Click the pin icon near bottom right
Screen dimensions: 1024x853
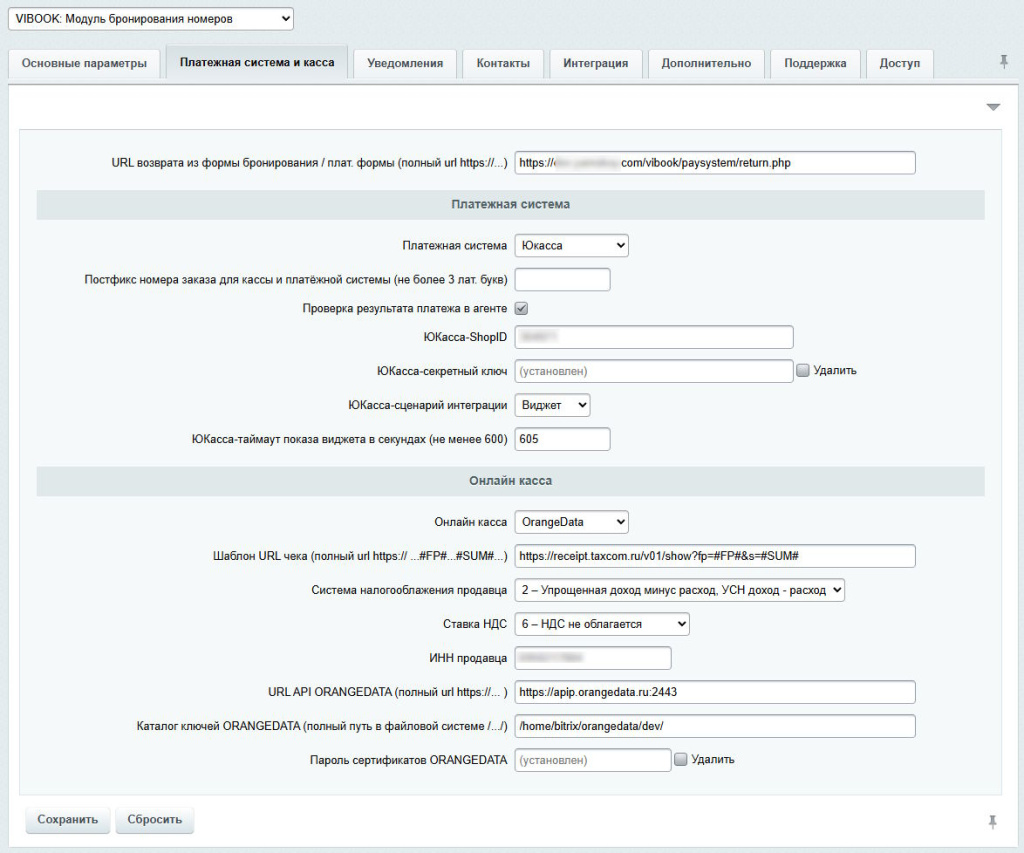click(992, 821)
